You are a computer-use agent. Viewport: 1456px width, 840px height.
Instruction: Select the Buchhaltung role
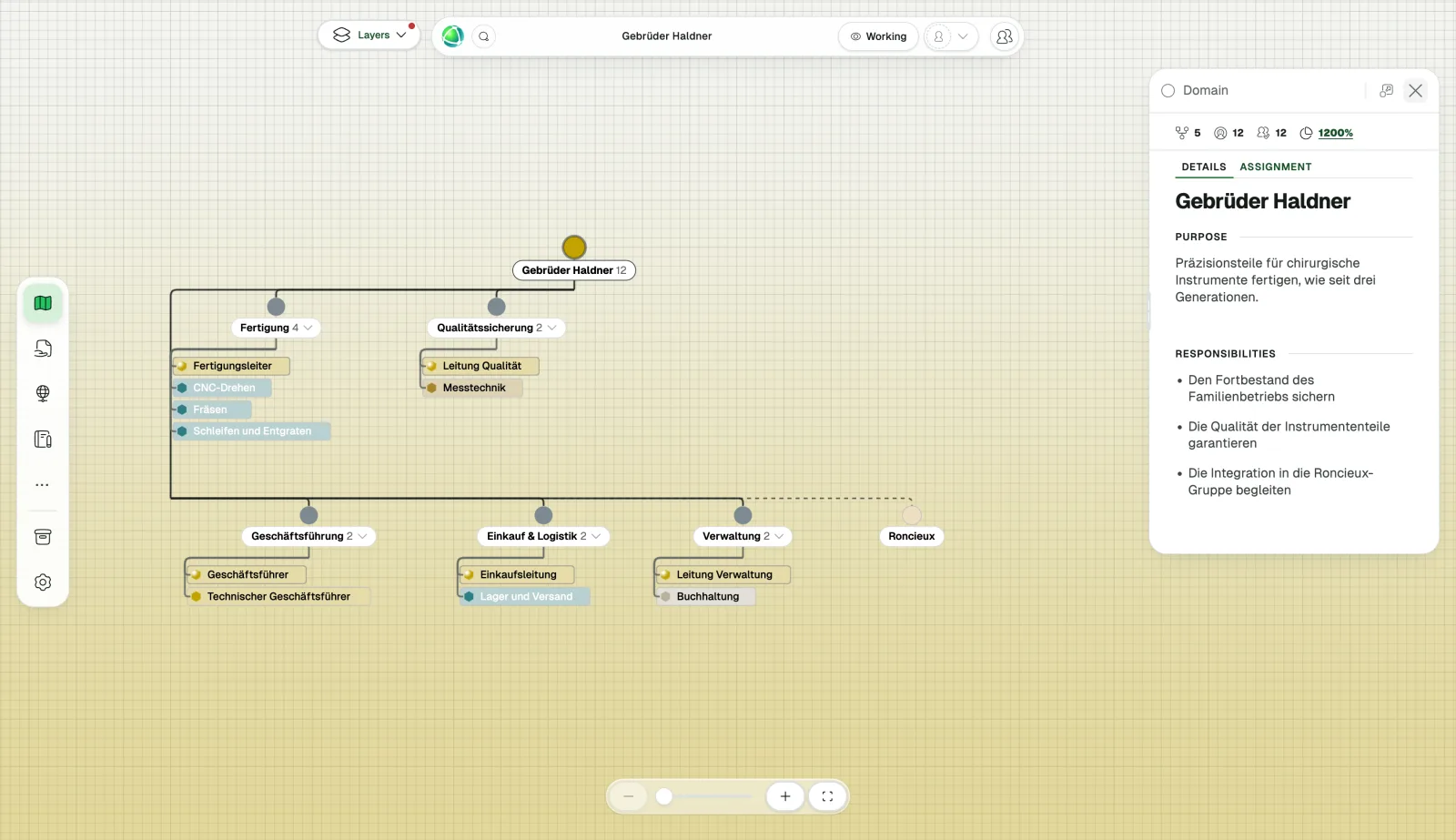[x=706, y=596]
